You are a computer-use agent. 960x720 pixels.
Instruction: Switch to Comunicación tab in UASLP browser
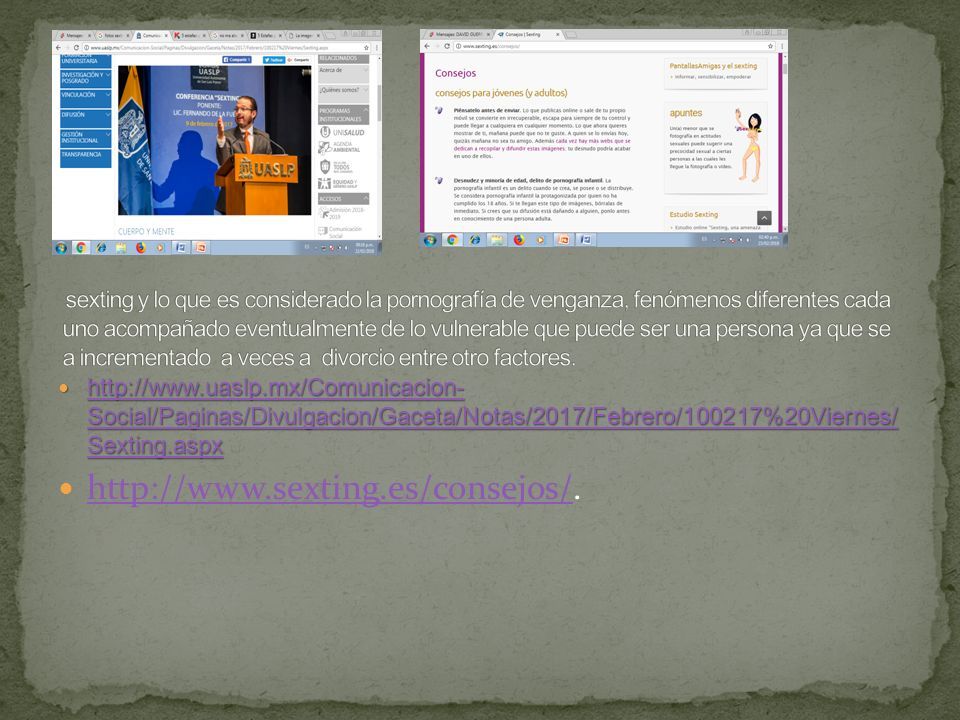pyautogui.click(x=151, y=36)
